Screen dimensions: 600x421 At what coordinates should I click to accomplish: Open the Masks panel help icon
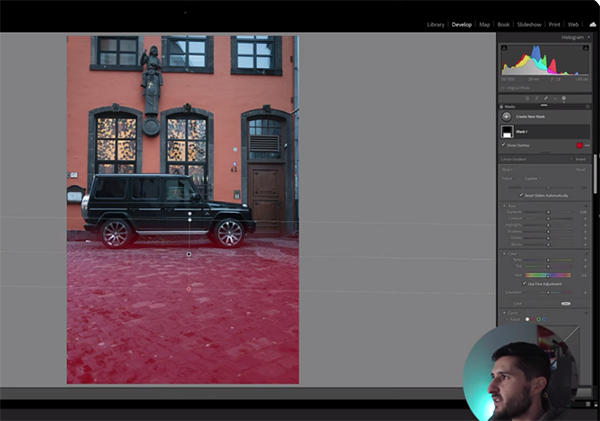(588, 107)
